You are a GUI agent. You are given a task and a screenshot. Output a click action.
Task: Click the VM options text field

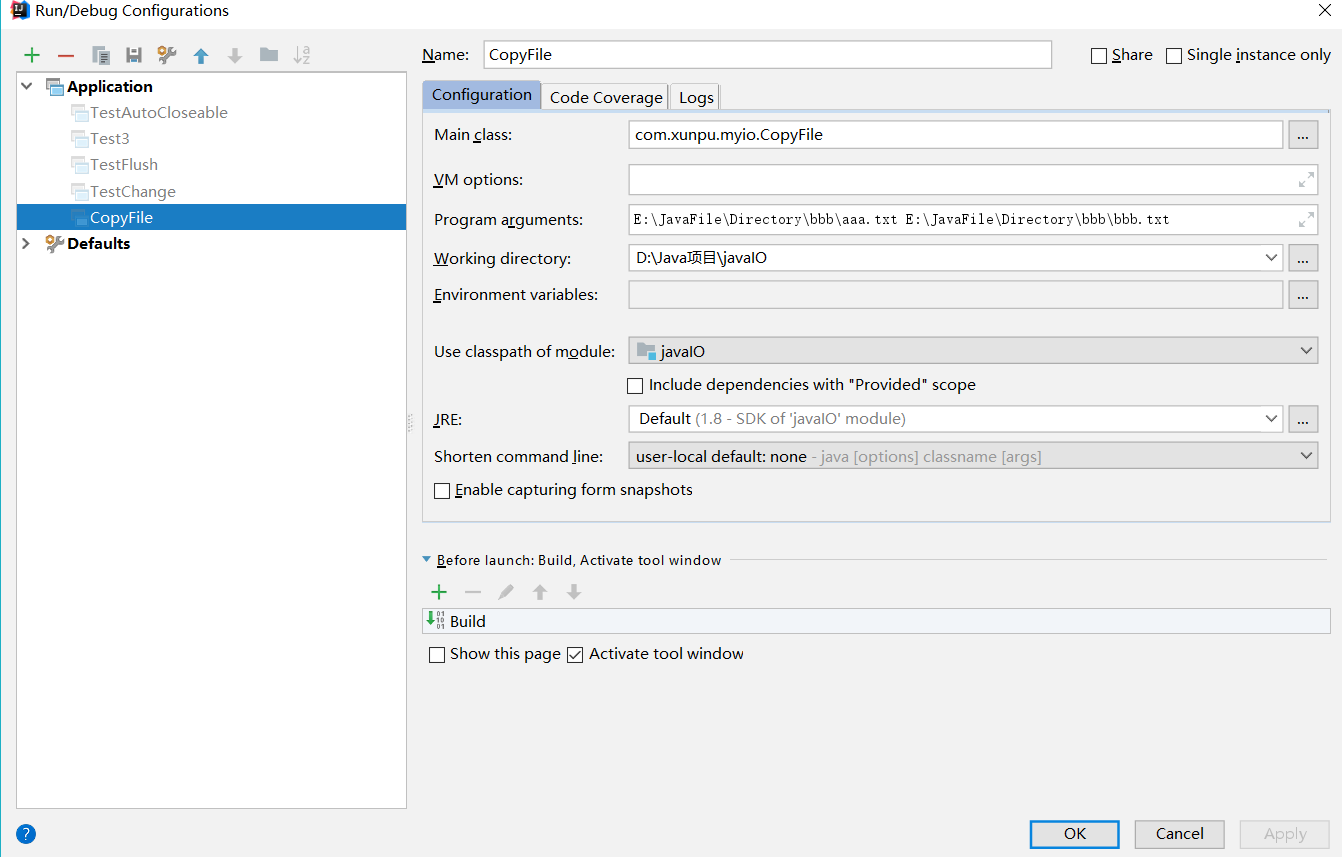pos(973,180)
